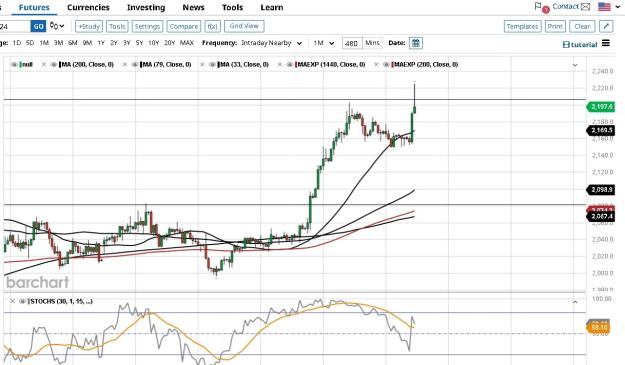Remove the STOCHS study panel
625x365 pixels.
(13, 301)
